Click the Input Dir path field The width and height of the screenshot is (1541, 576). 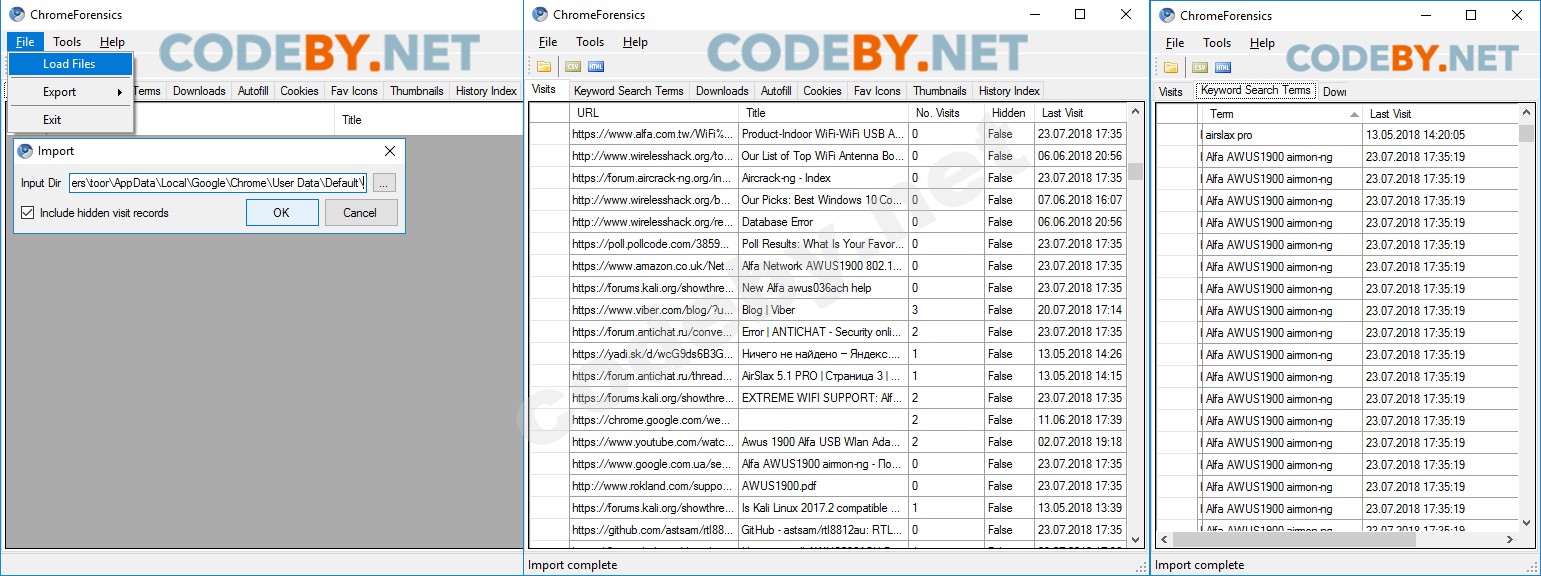point(218,183)
